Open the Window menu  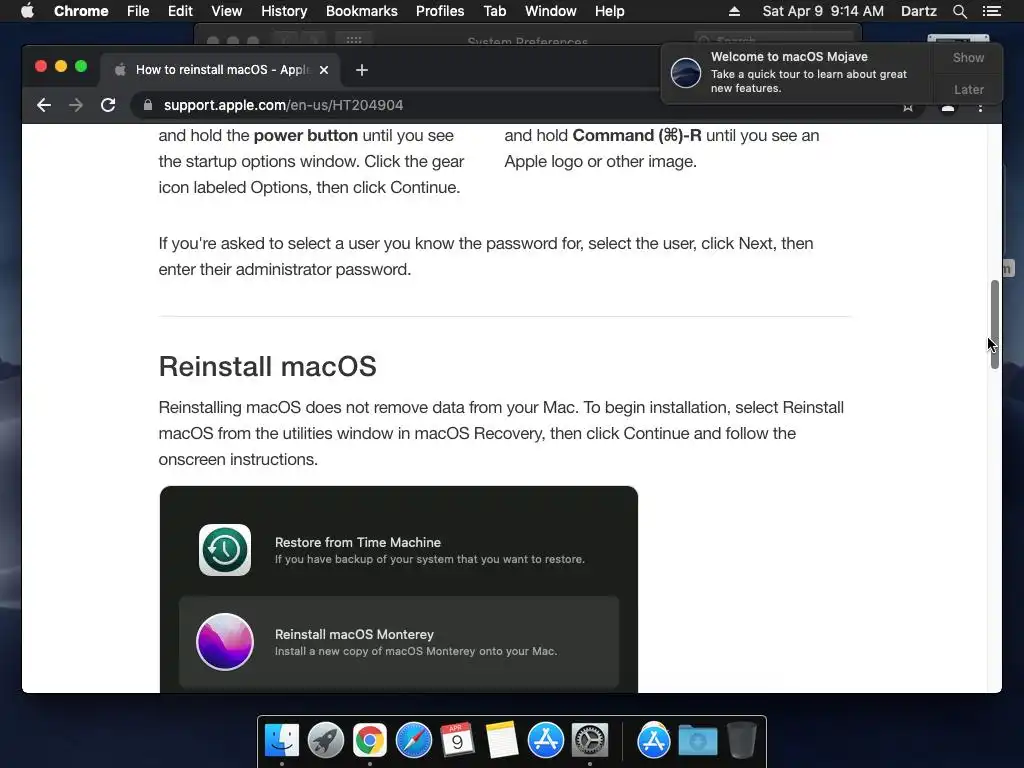(x=551, y=11)
